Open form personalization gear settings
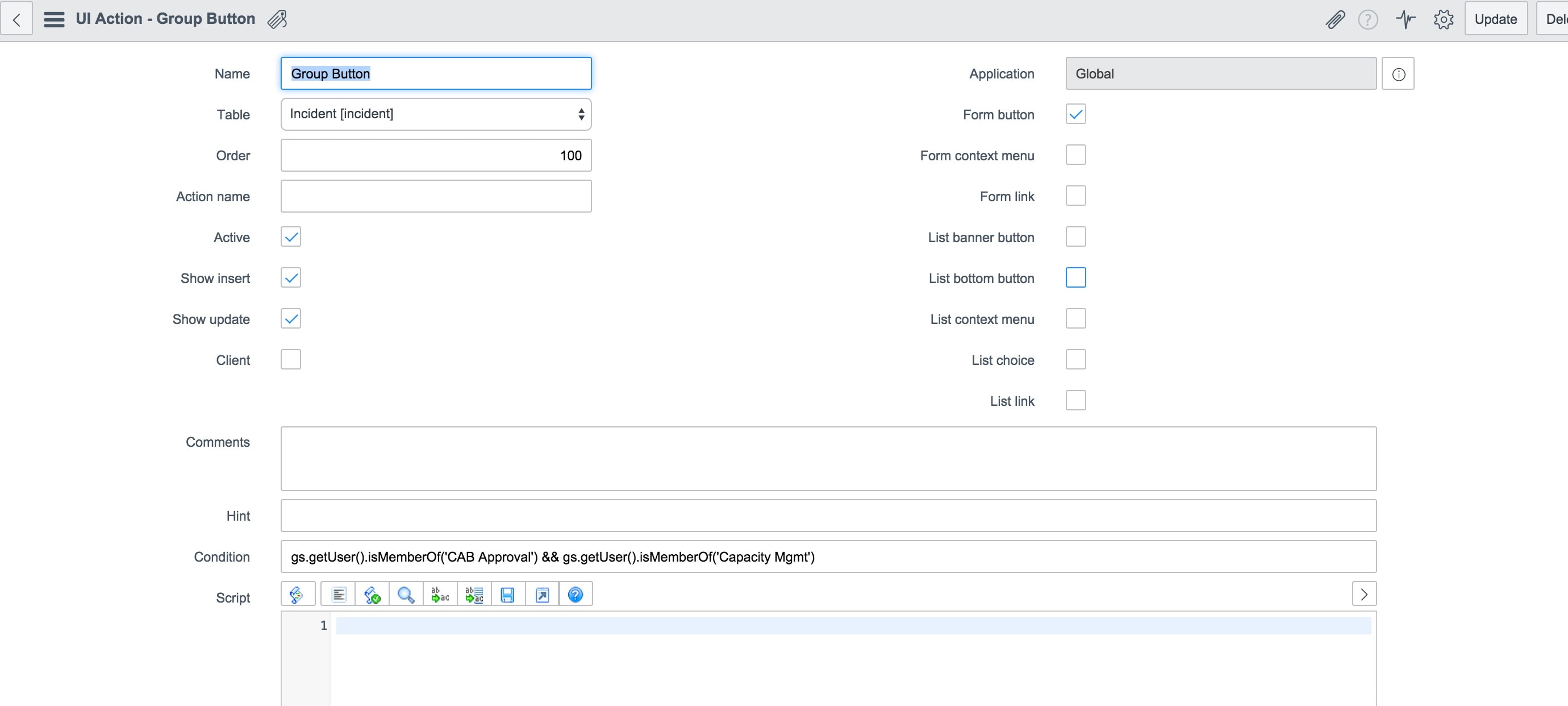Screen dimensions: 1568x706 tap(1443, 19)
